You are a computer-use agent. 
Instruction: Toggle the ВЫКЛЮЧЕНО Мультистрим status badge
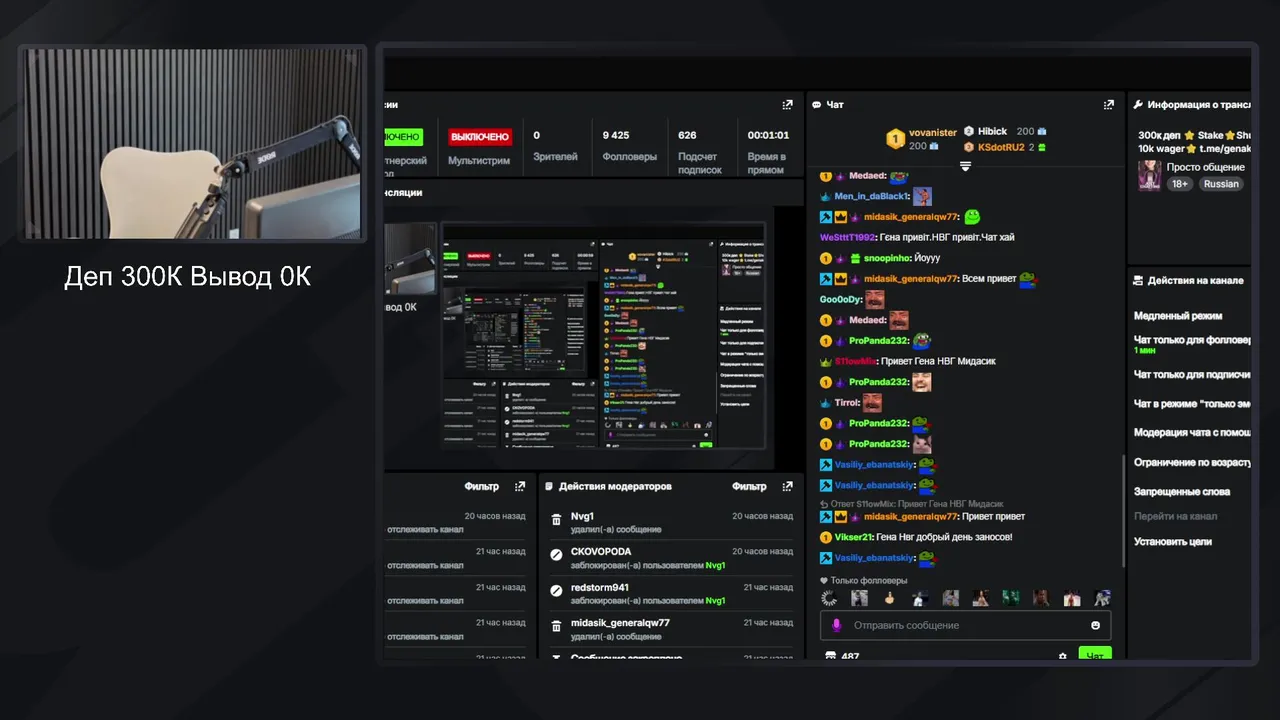(x=480, y=137)
